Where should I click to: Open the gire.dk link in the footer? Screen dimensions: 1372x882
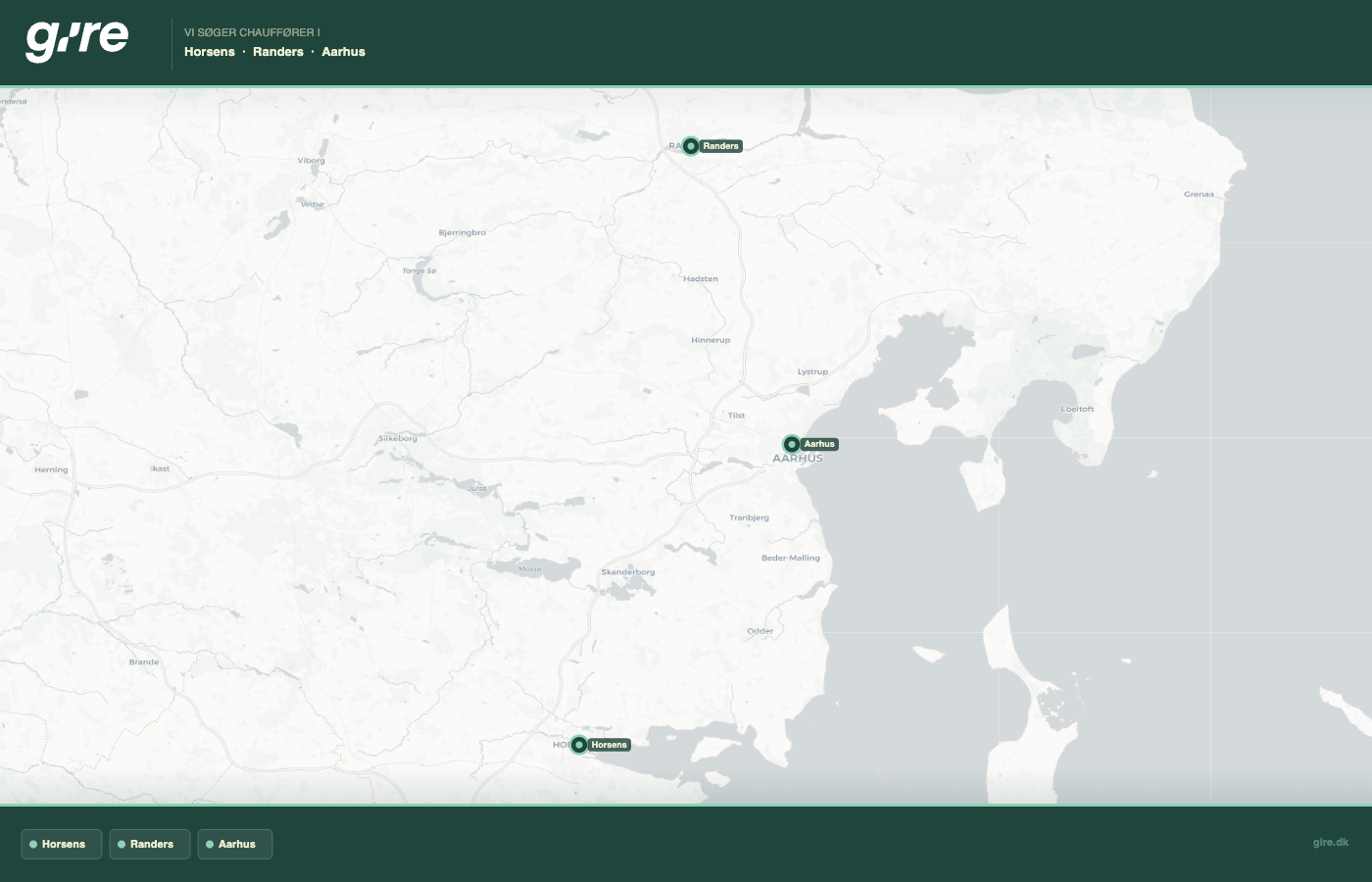pos(1330,842)
